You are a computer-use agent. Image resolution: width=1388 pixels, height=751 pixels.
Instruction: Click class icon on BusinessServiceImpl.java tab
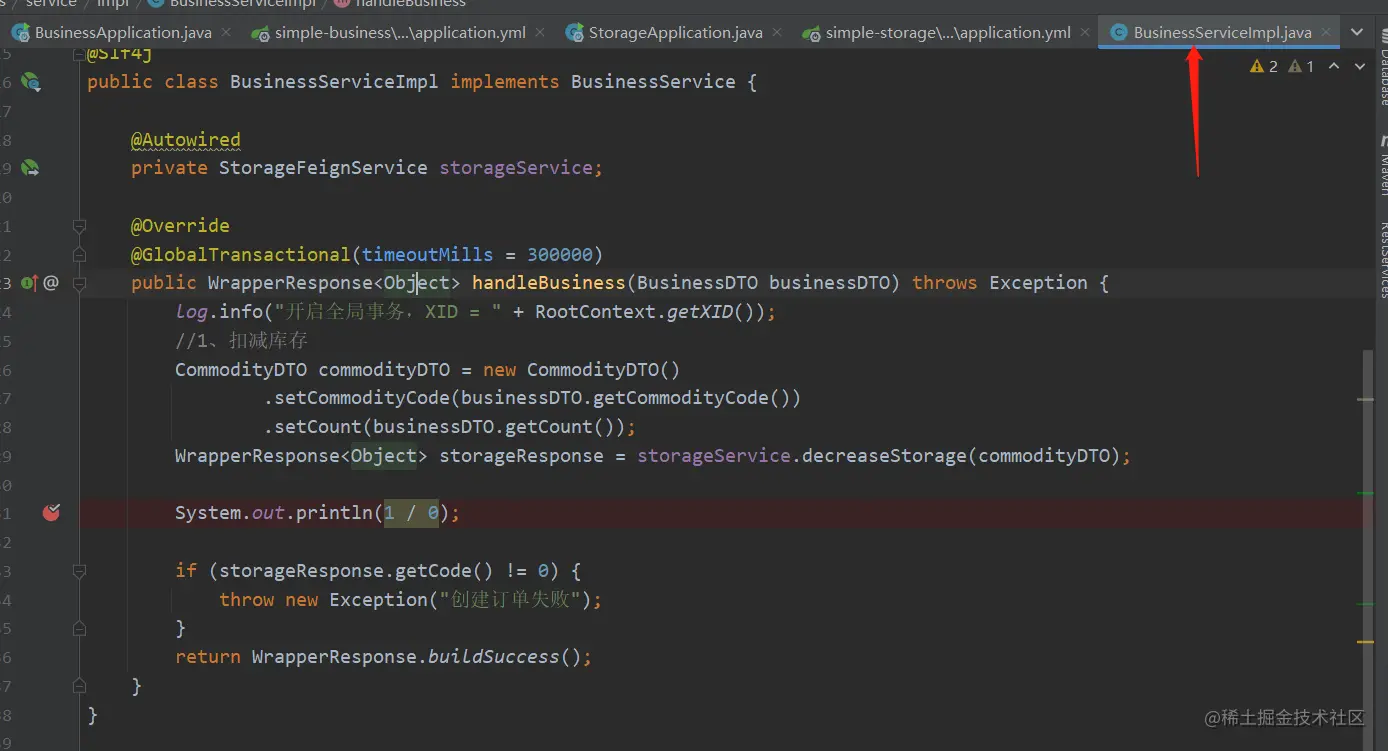pyautogui.click(x=1119, y=33)
